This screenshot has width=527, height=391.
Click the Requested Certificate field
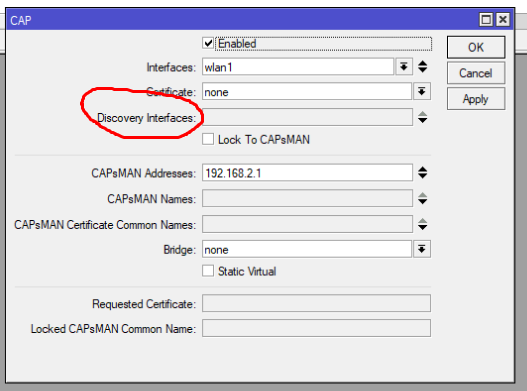click(x=316, y=303)
